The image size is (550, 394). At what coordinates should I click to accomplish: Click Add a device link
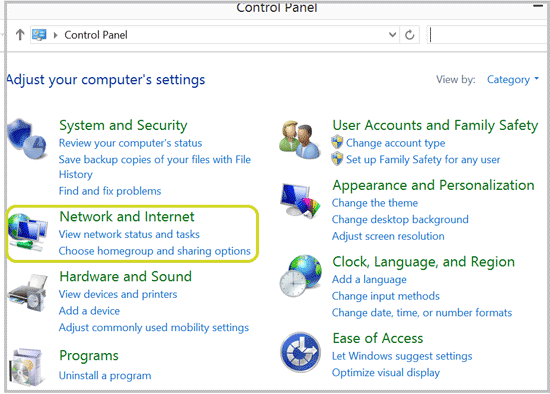pos(89,311)
